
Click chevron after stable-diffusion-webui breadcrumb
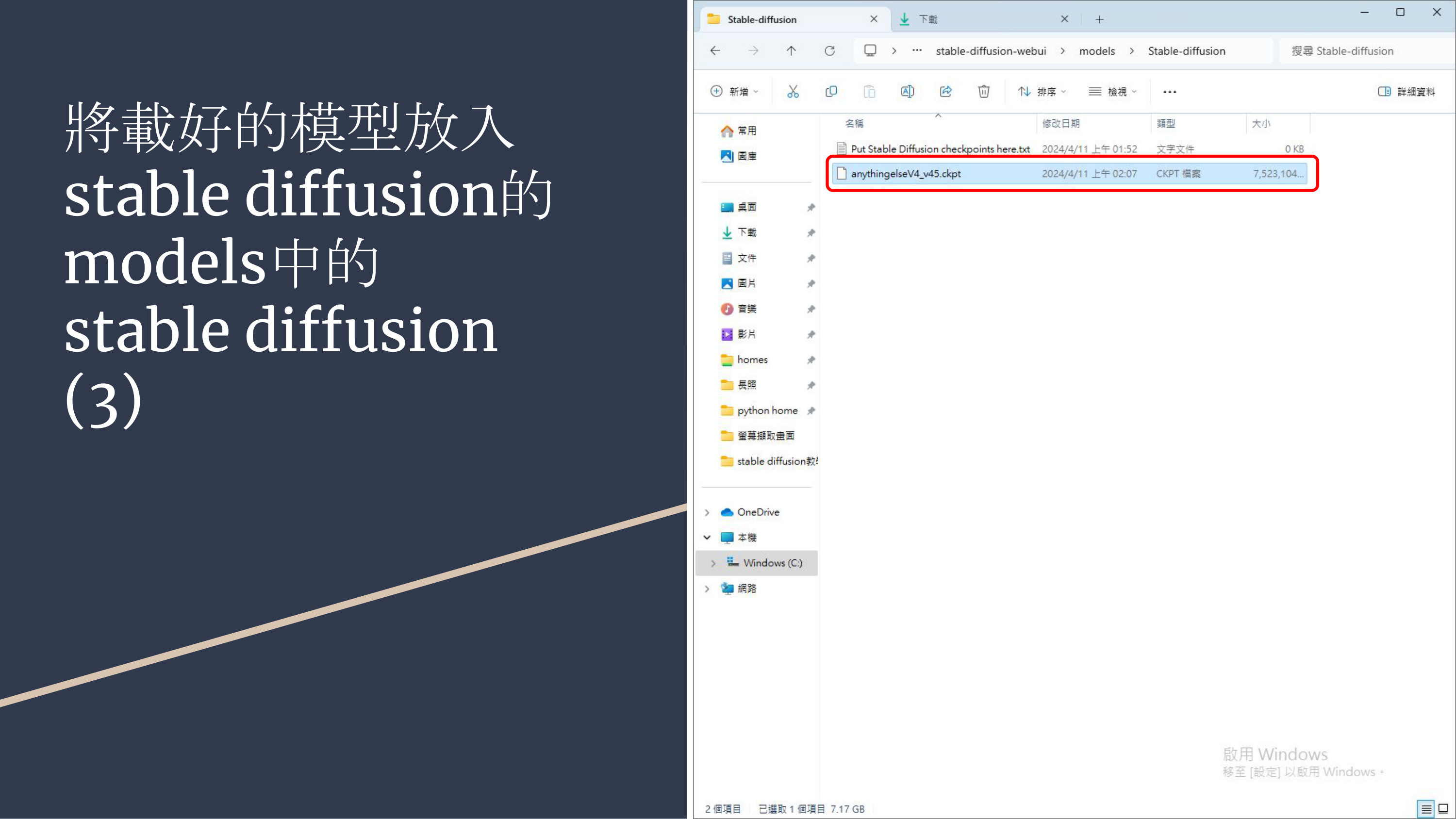[1062, 51]
